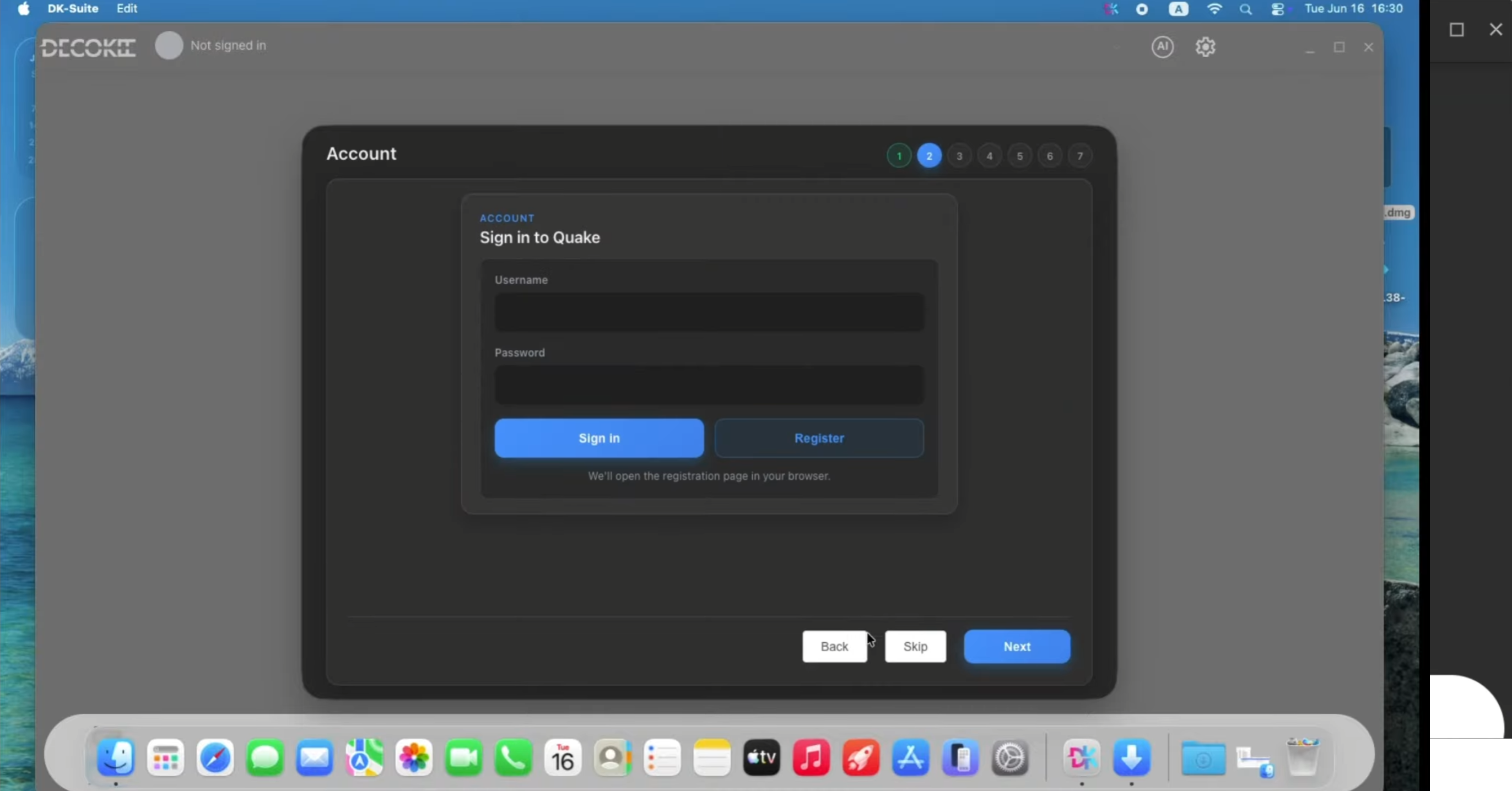
Task: Open Finder from the Dock
Action: [116, 757]
